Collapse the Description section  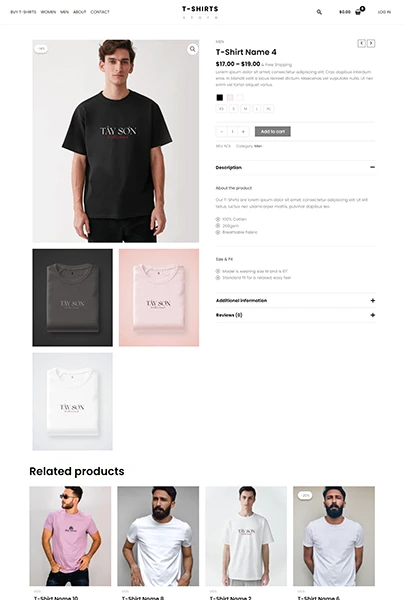(295, 168)
